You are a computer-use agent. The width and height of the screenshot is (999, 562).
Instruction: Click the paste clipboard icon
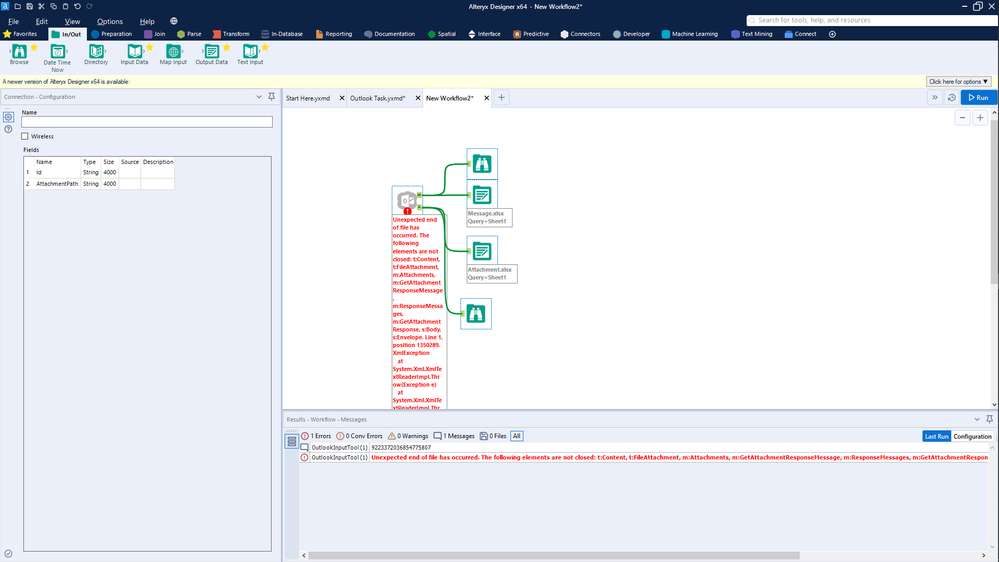pos(65,6)
